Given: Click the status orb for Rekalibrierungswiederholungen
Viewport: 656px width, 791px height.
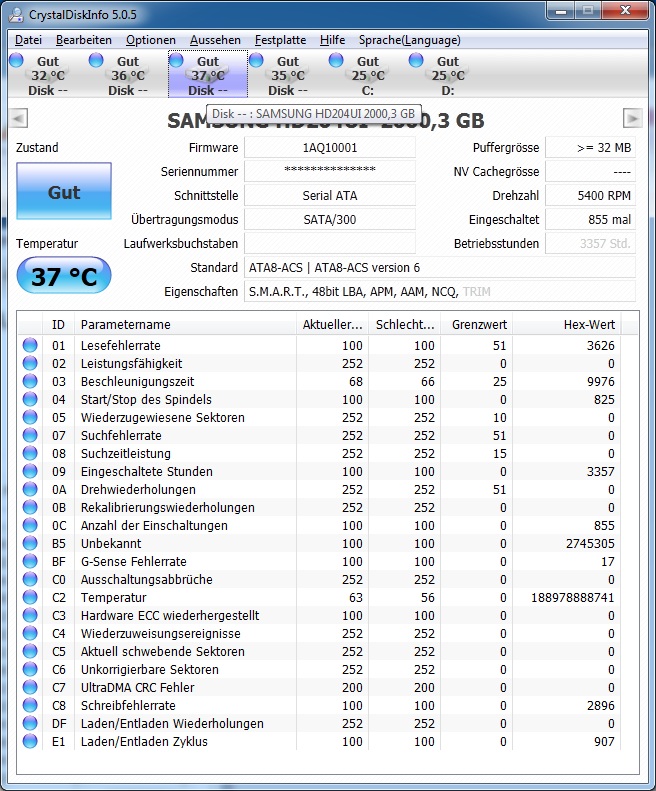Looking at the screenshot, I should [x=30, y=507].
